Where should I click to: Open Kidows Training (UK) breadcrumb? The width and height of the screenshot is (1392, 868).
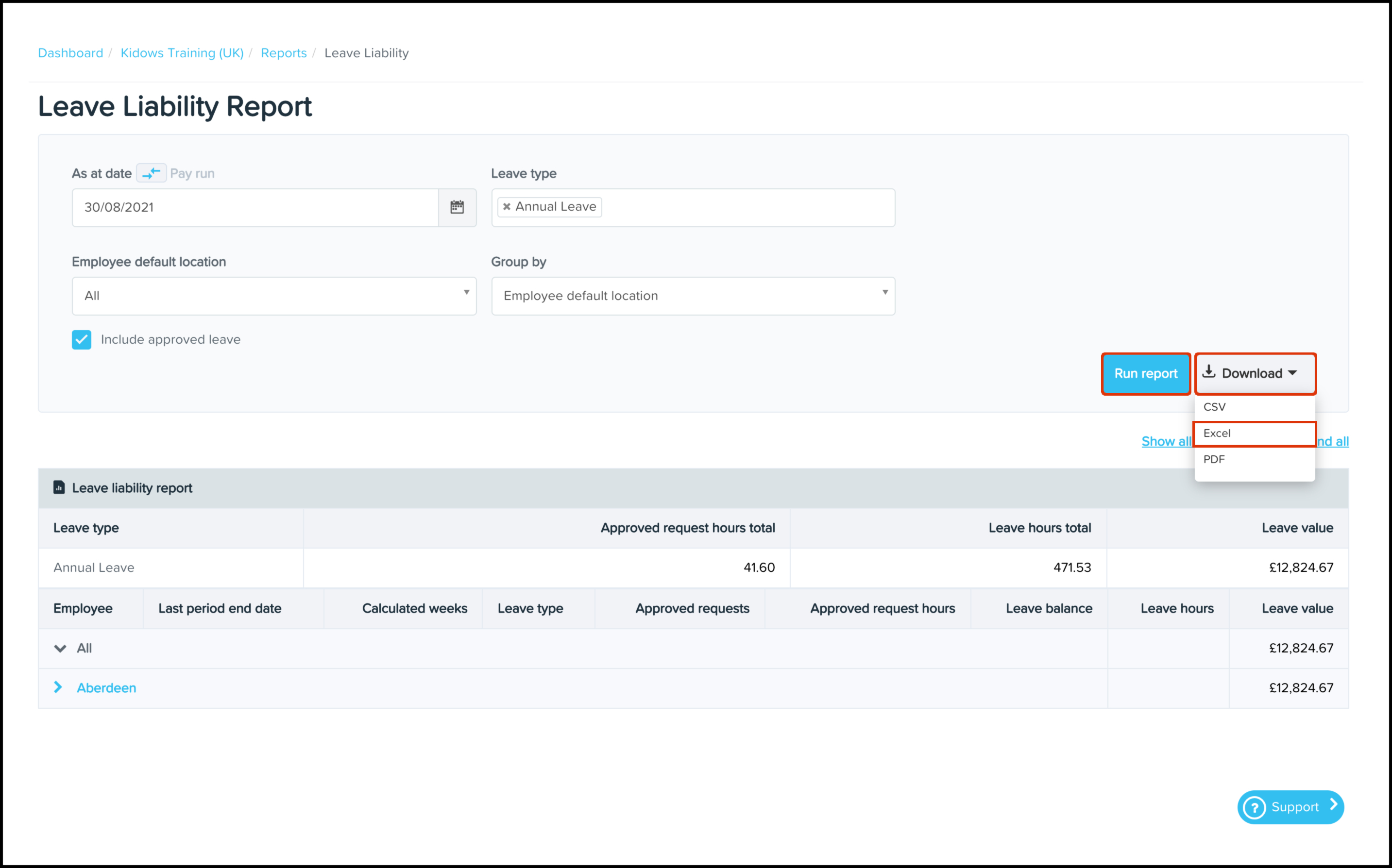click(182, 53)
